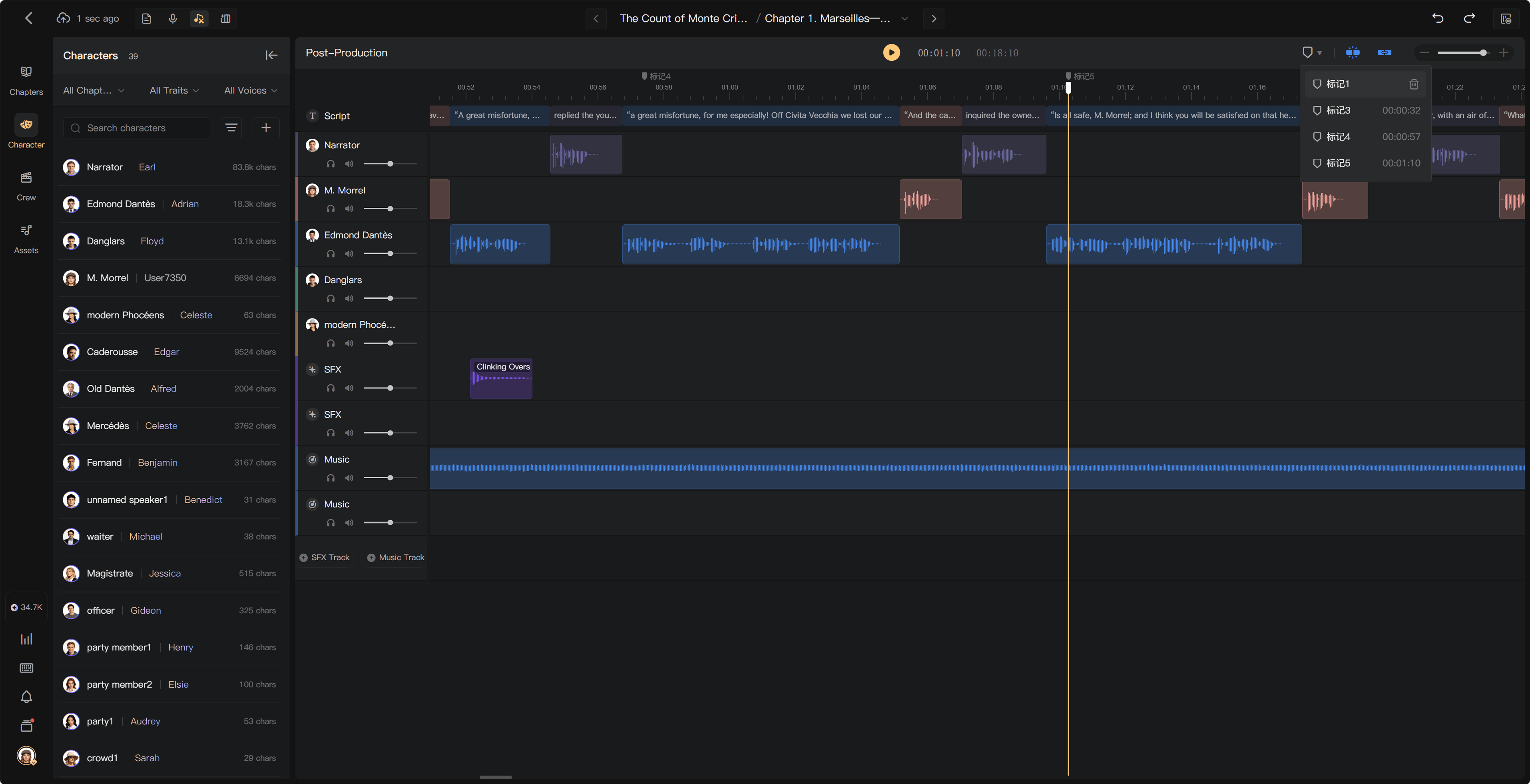Redo the last action
The width and height of the screenshot is (1530, 784).
coord(1469,18)
